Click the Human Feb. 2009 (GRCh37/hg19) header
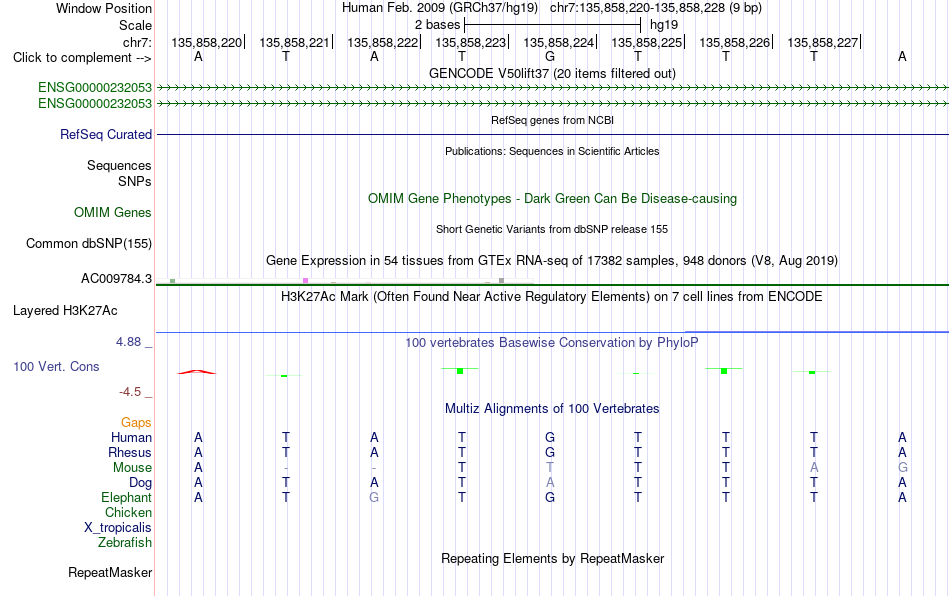Viewport: 950px width, 596px height. point(440,8)
